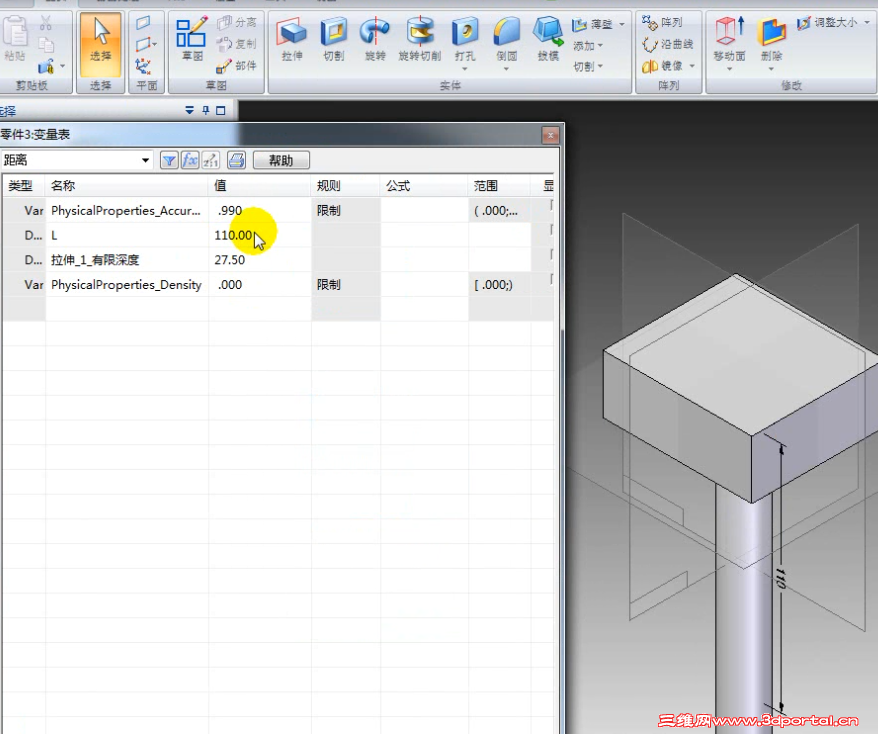
Task: Click the 删除 delete faces icon
Action: (x=772, y=32)
